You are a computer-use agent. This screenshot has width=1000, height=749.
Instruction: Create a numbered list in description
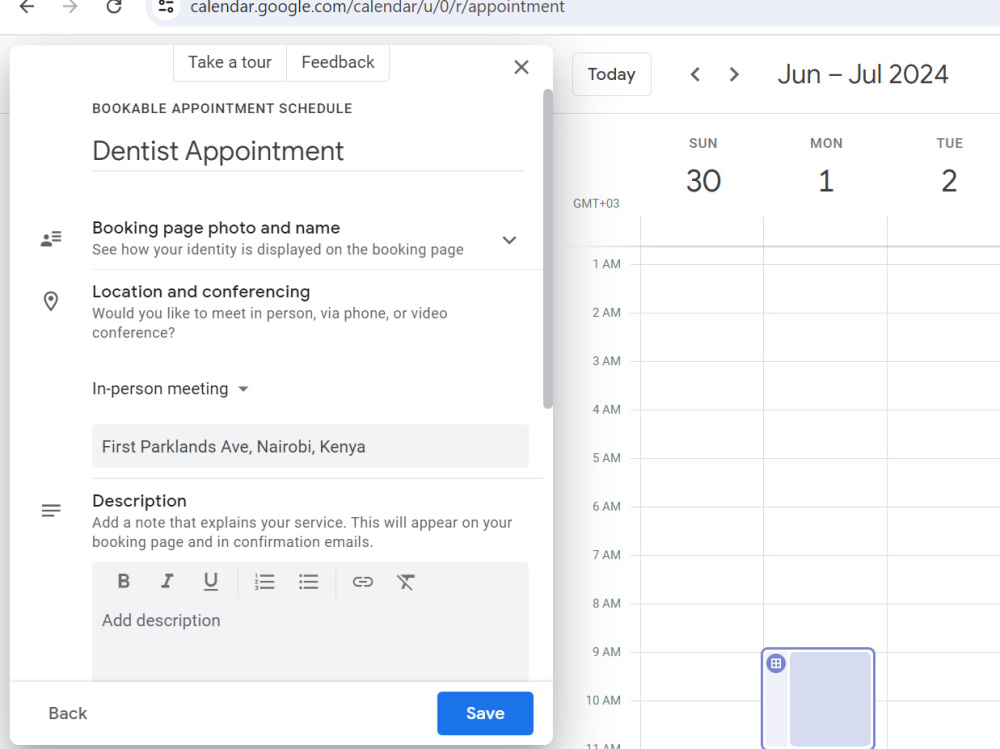click(x=264, y=581)
